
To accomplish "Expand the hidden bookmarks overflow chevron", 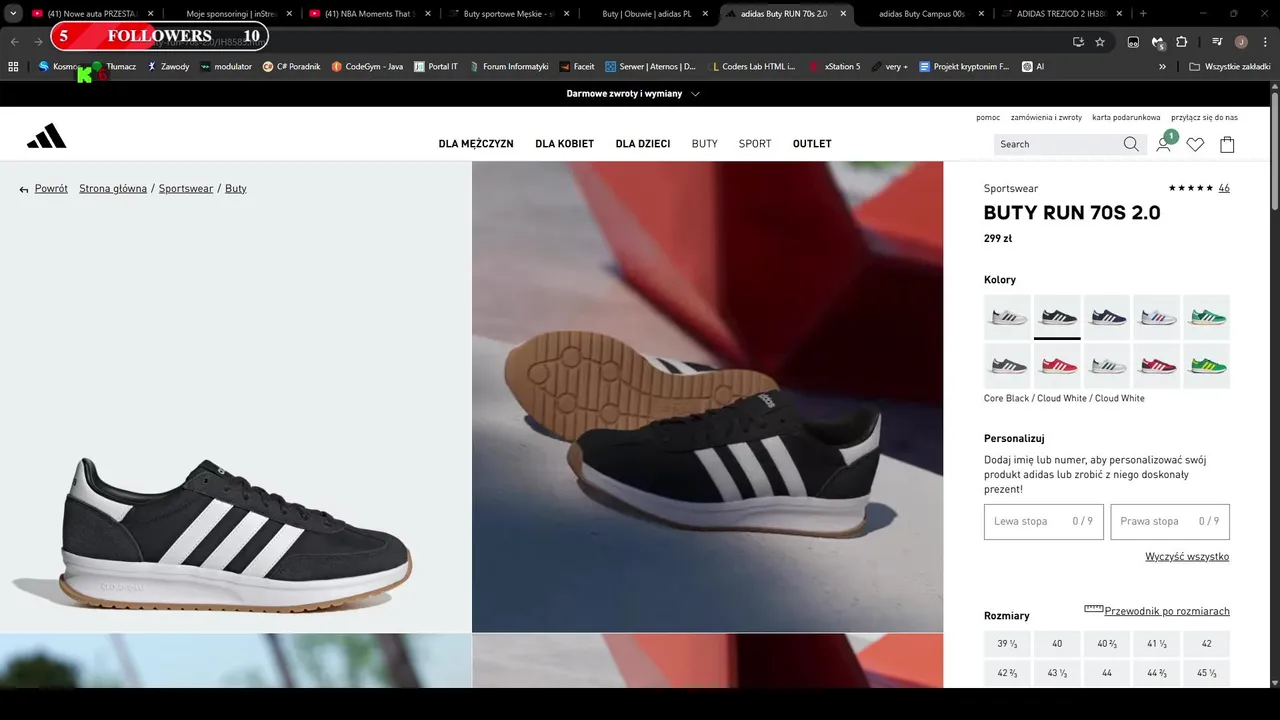I will click(1162, 66).
